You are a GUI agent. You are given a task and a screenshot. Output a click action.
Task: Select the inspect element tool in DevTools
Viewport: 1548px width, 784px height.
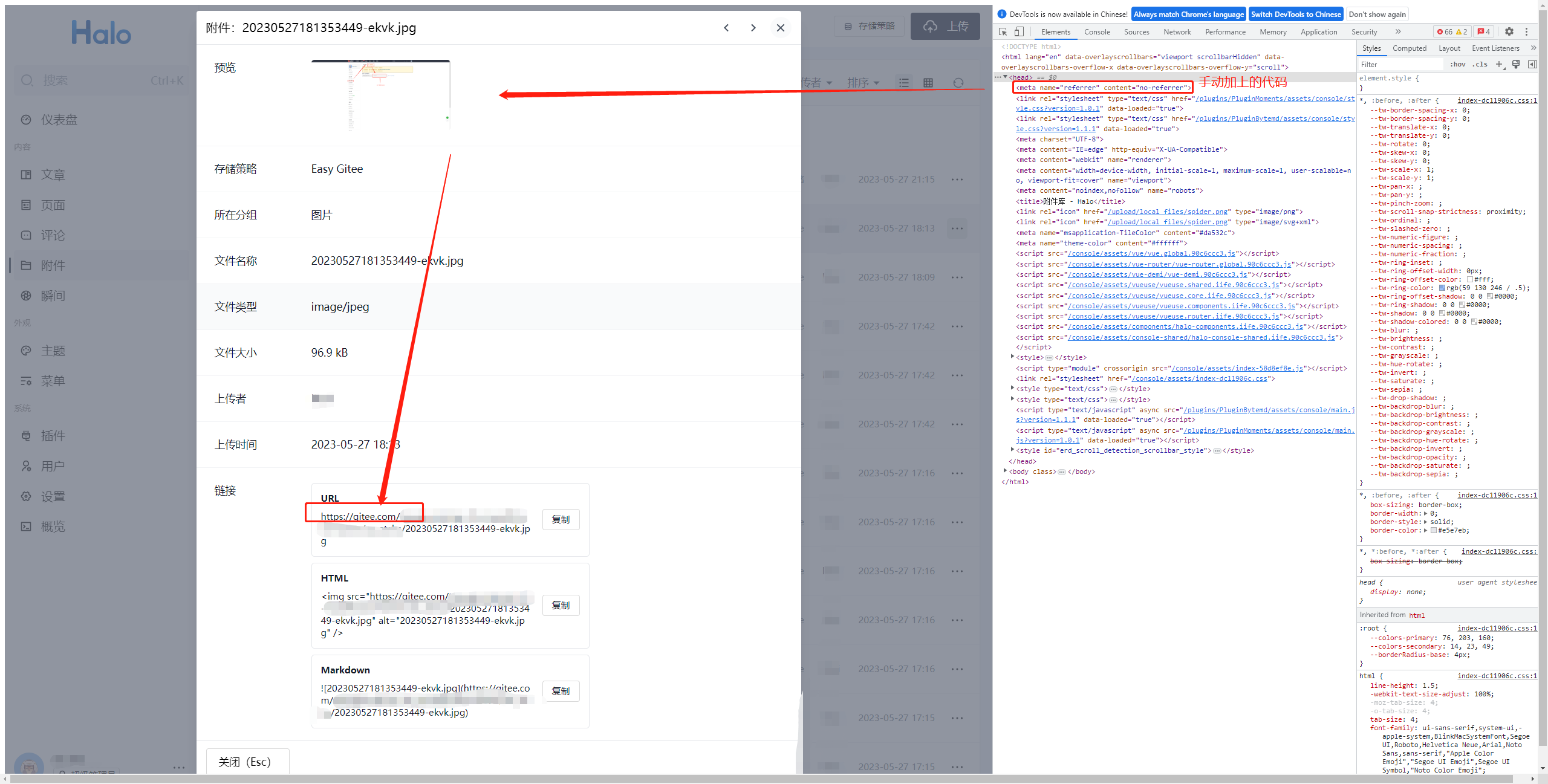click(1003, 31)
